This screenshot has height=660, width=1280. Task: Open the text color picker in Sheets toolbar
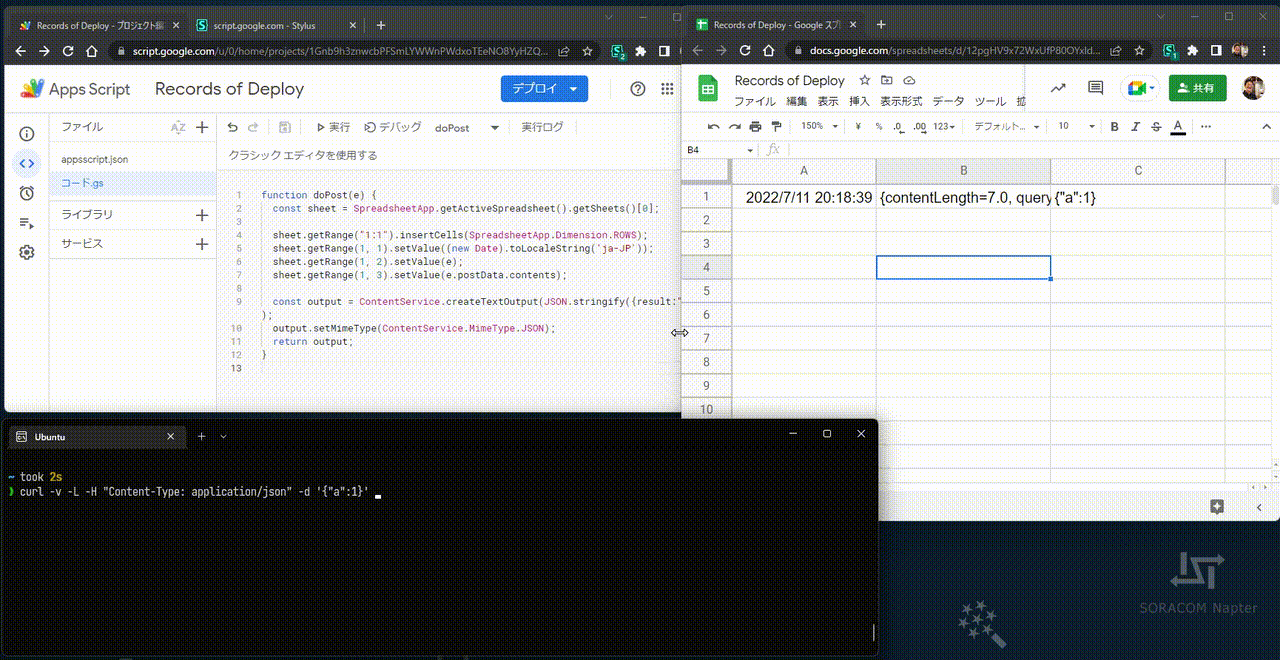click(x=1177, y=127)
